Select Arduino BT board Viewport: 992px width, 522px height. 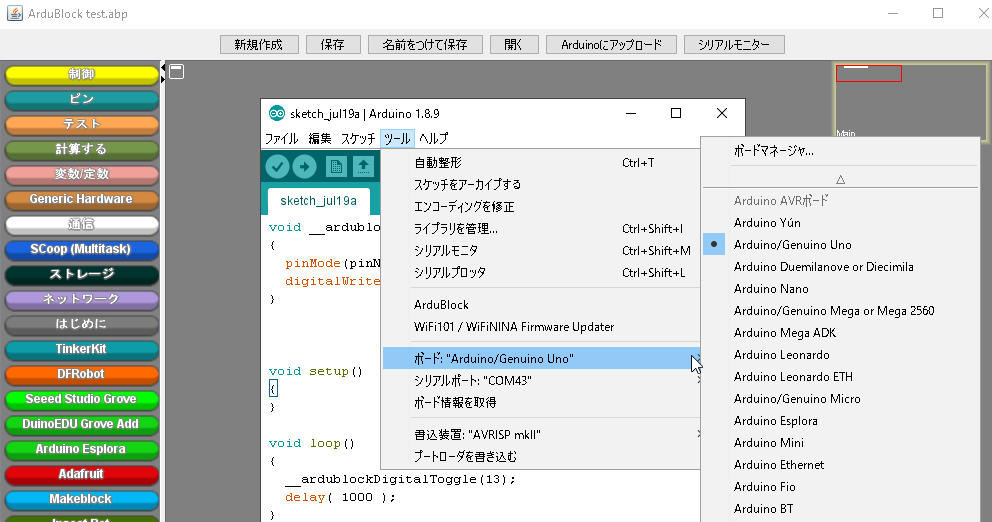[x=840, y=509]
